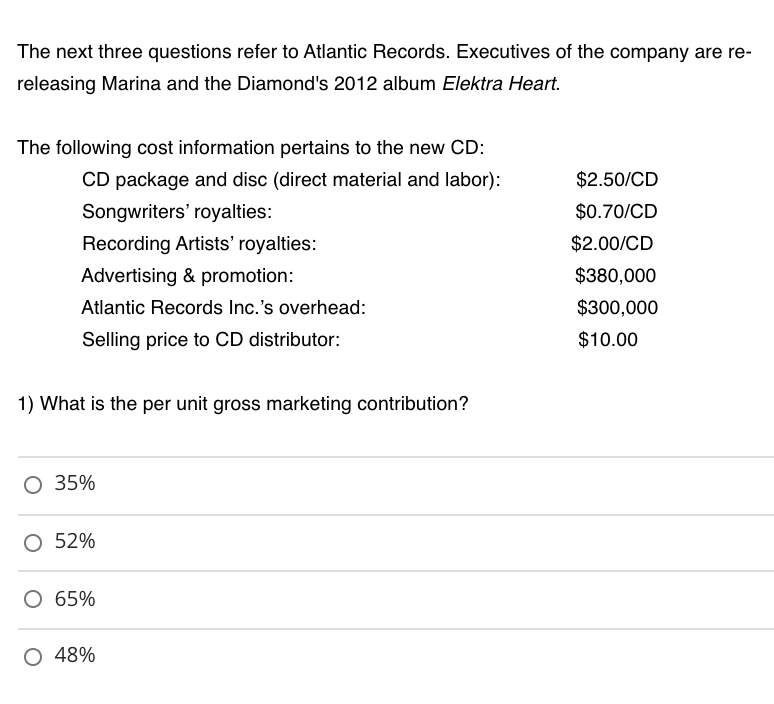Click the italic Elektra Heart album title
774x704 pixels.
[x=501, y=83]
